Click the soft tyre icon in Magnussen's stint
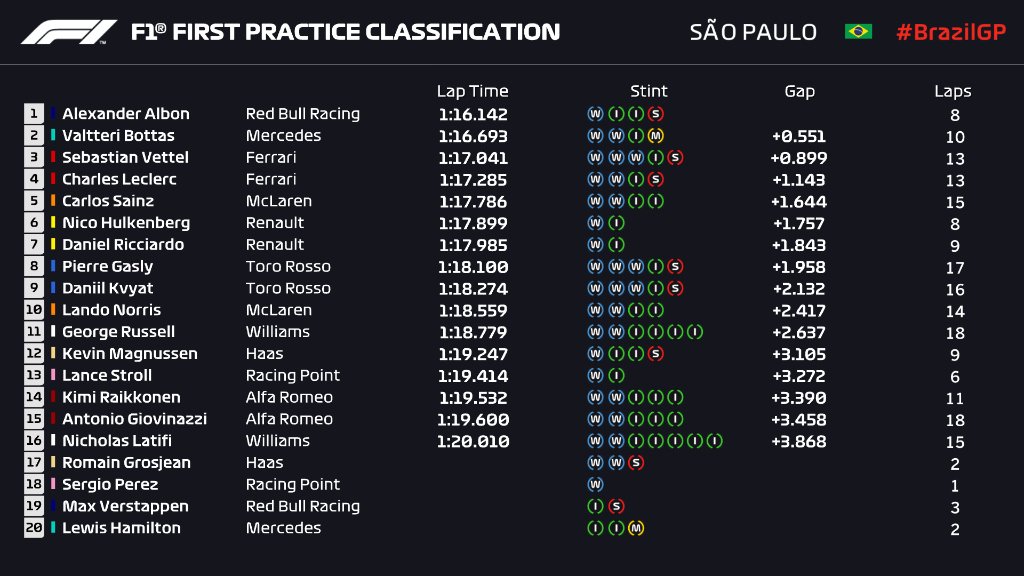Image resolution: width=1024 pixels, height=576 pixels. 655,354
